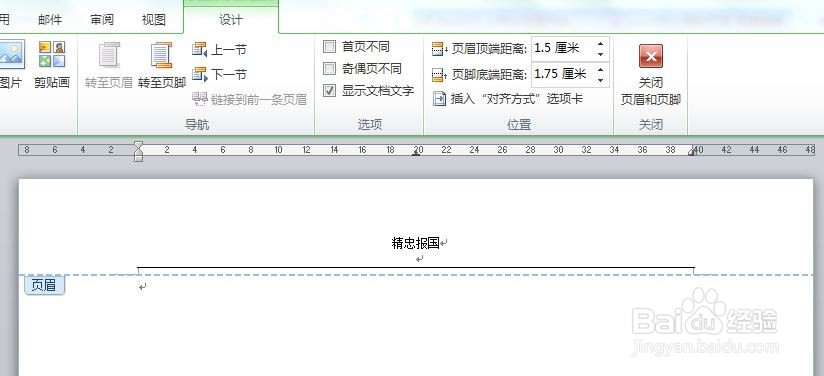Click the grayed-out 转至页眉 button
The width and height of the screenshot is (824, 376).
(109, 65)
